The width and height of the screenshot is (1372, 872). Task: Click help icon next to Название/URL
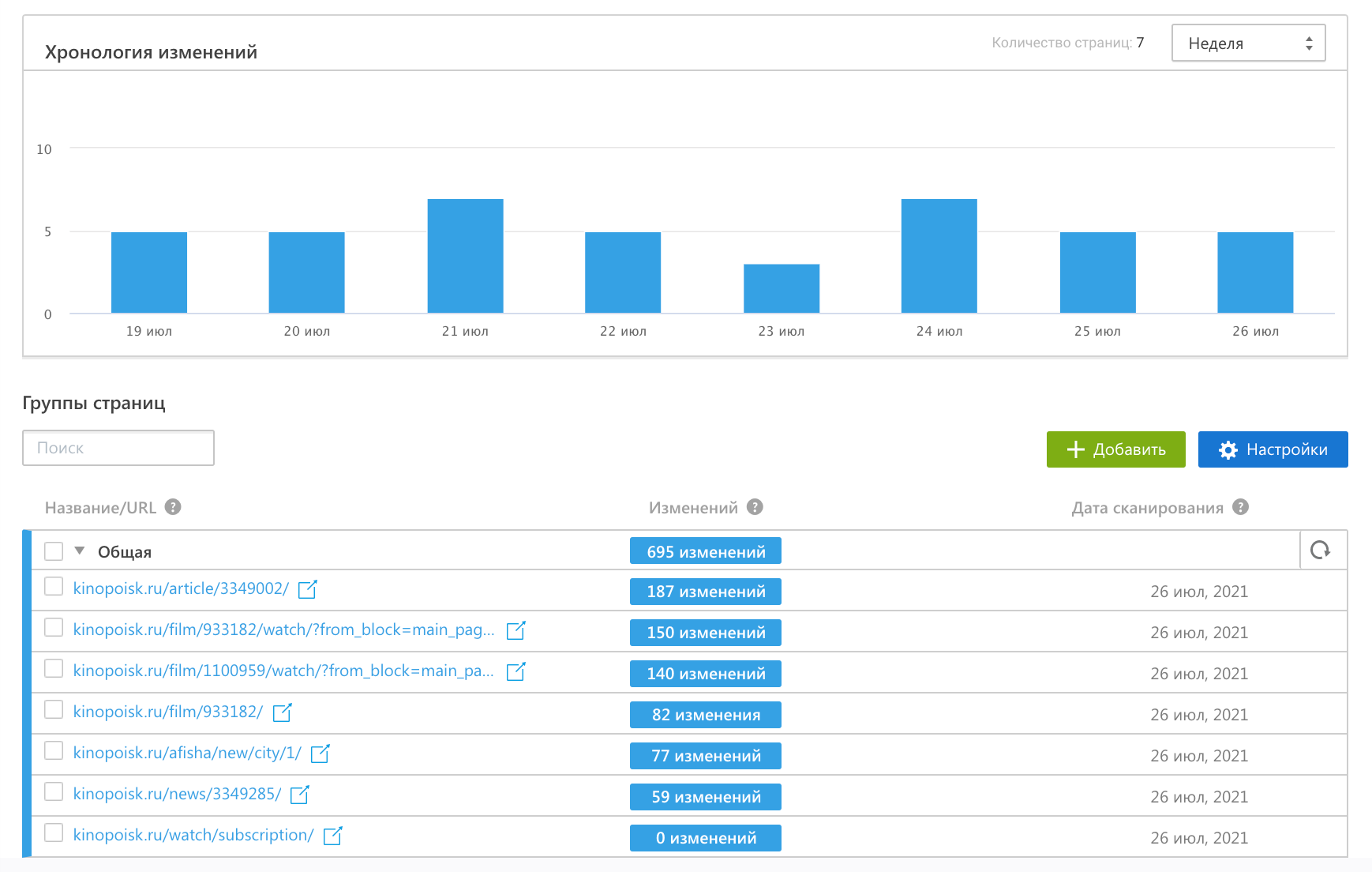click(173, 507)
